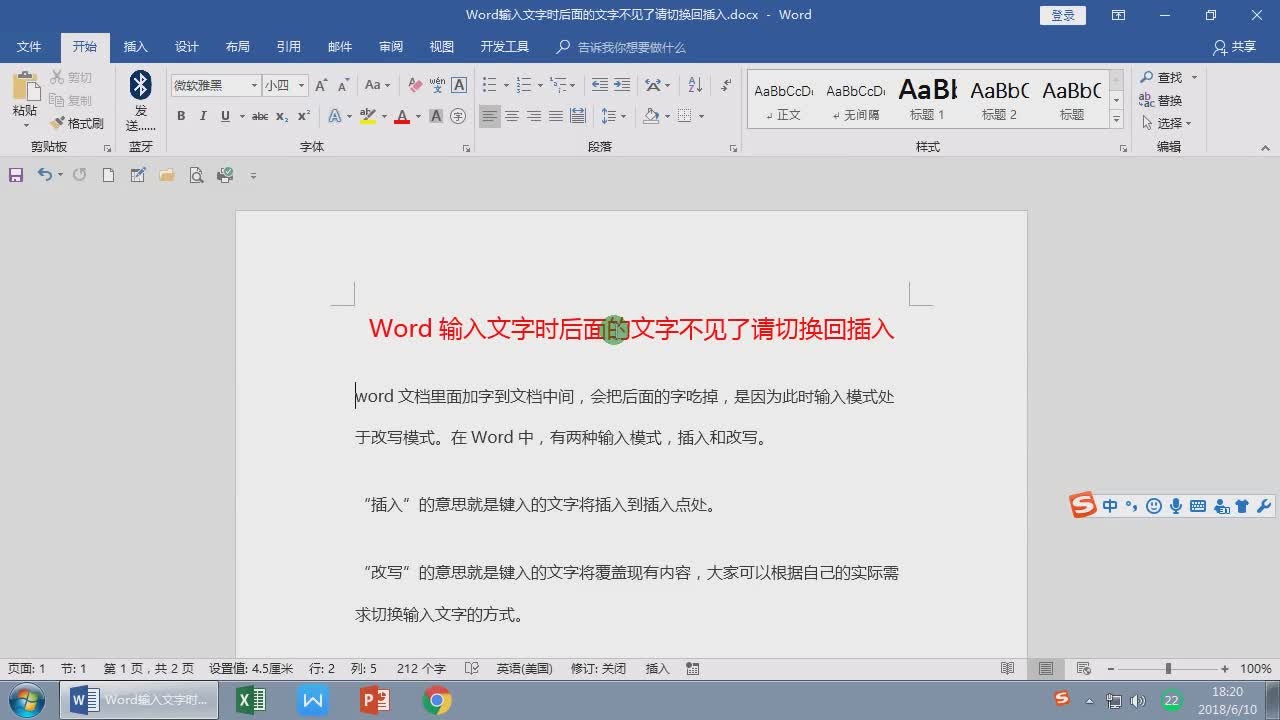Click the Bluetooth send icon

141,85
